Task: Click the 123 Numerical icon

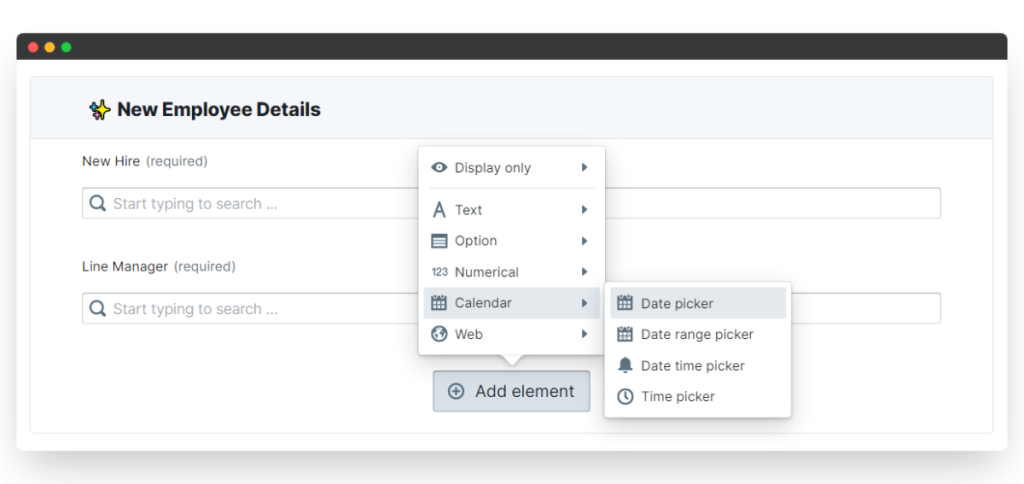Action: point(440,272)
